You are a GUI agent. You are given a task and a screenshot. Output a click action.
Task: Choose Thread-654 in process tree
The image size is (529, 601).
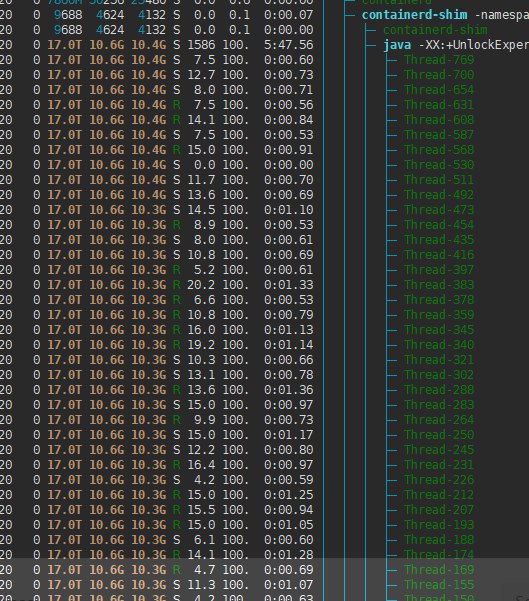coord(439,90)
